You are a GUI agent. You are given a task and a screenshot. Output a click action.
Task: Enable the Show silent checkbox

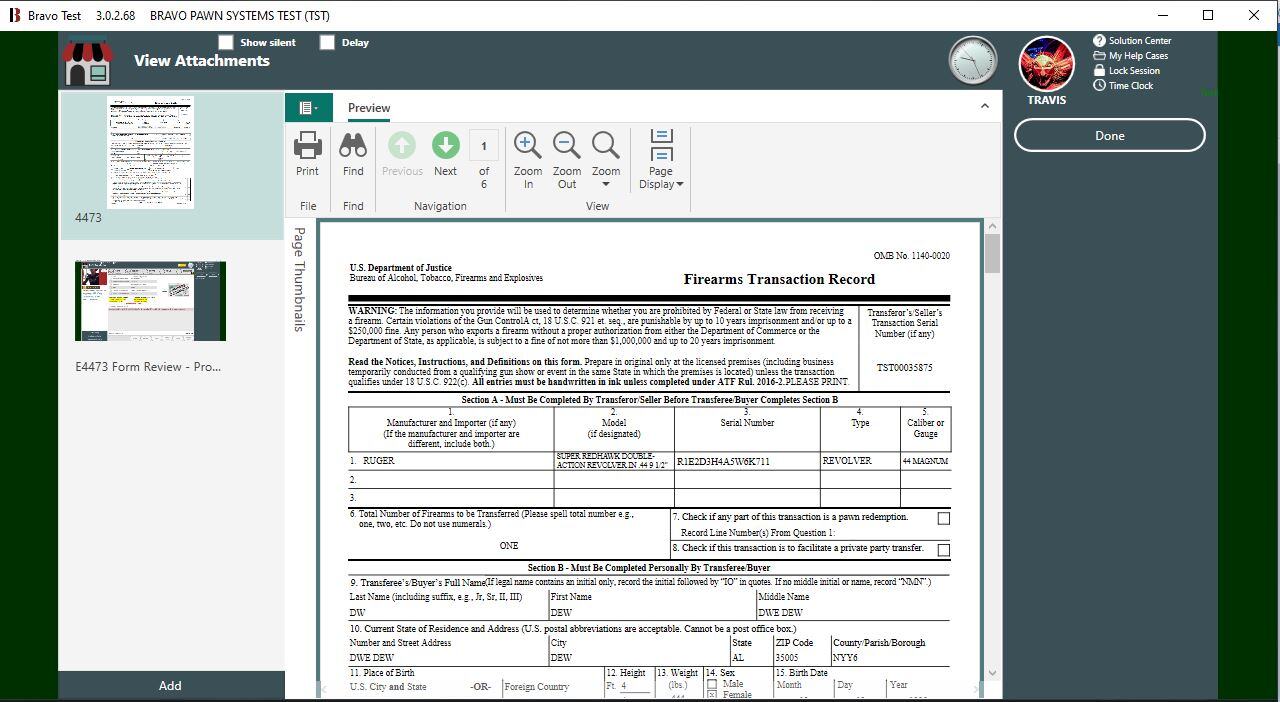[x=226, y=42]
